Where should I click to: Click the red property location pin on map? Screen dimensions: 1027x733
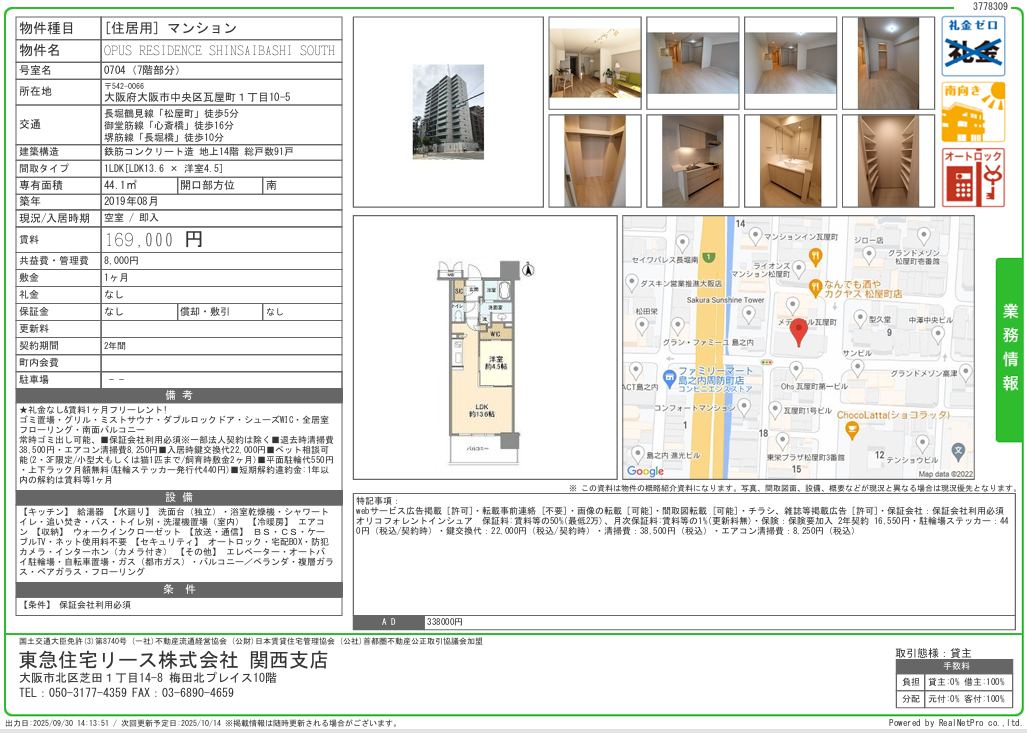click(798, 333)
